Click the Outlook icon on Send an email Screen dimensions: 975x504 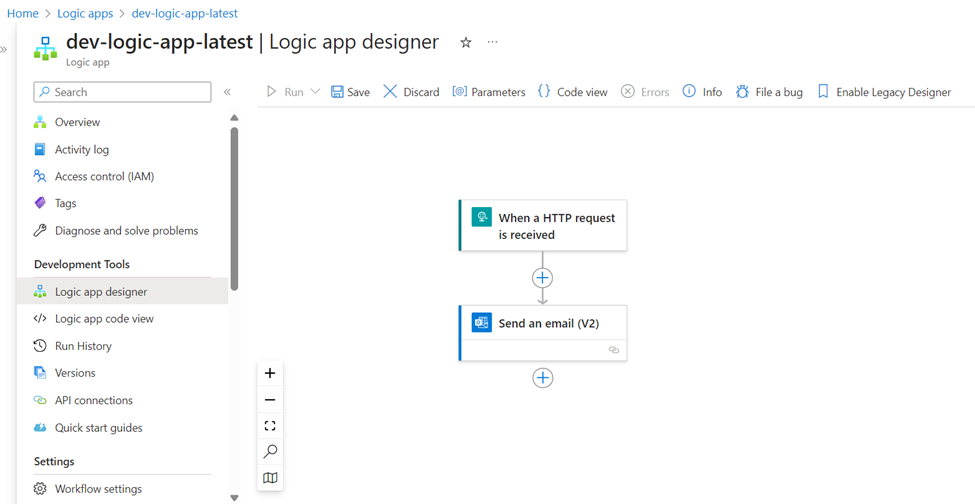click(481, 323)
